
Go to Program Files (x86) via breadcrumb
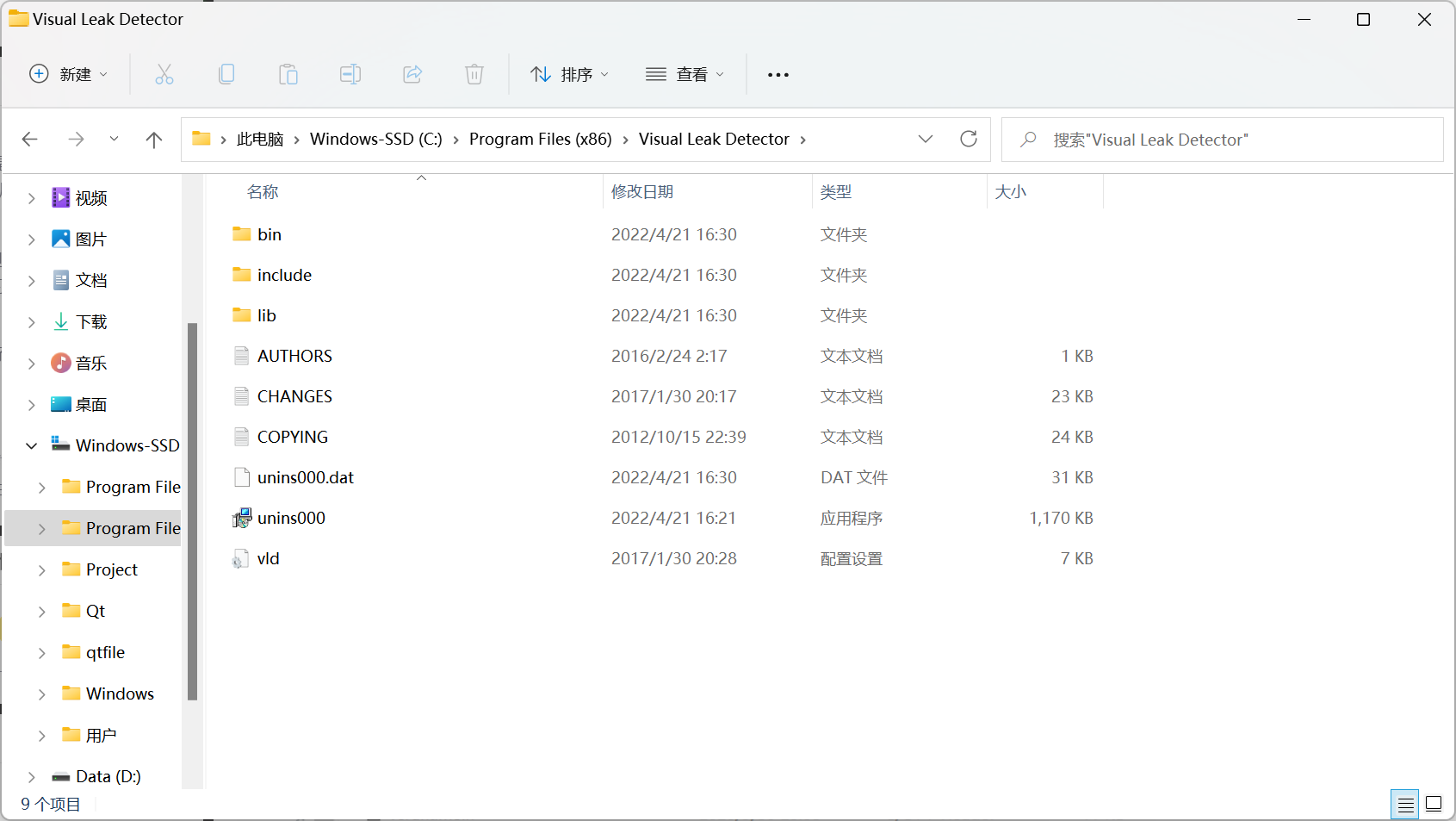(x=540, y=139)
